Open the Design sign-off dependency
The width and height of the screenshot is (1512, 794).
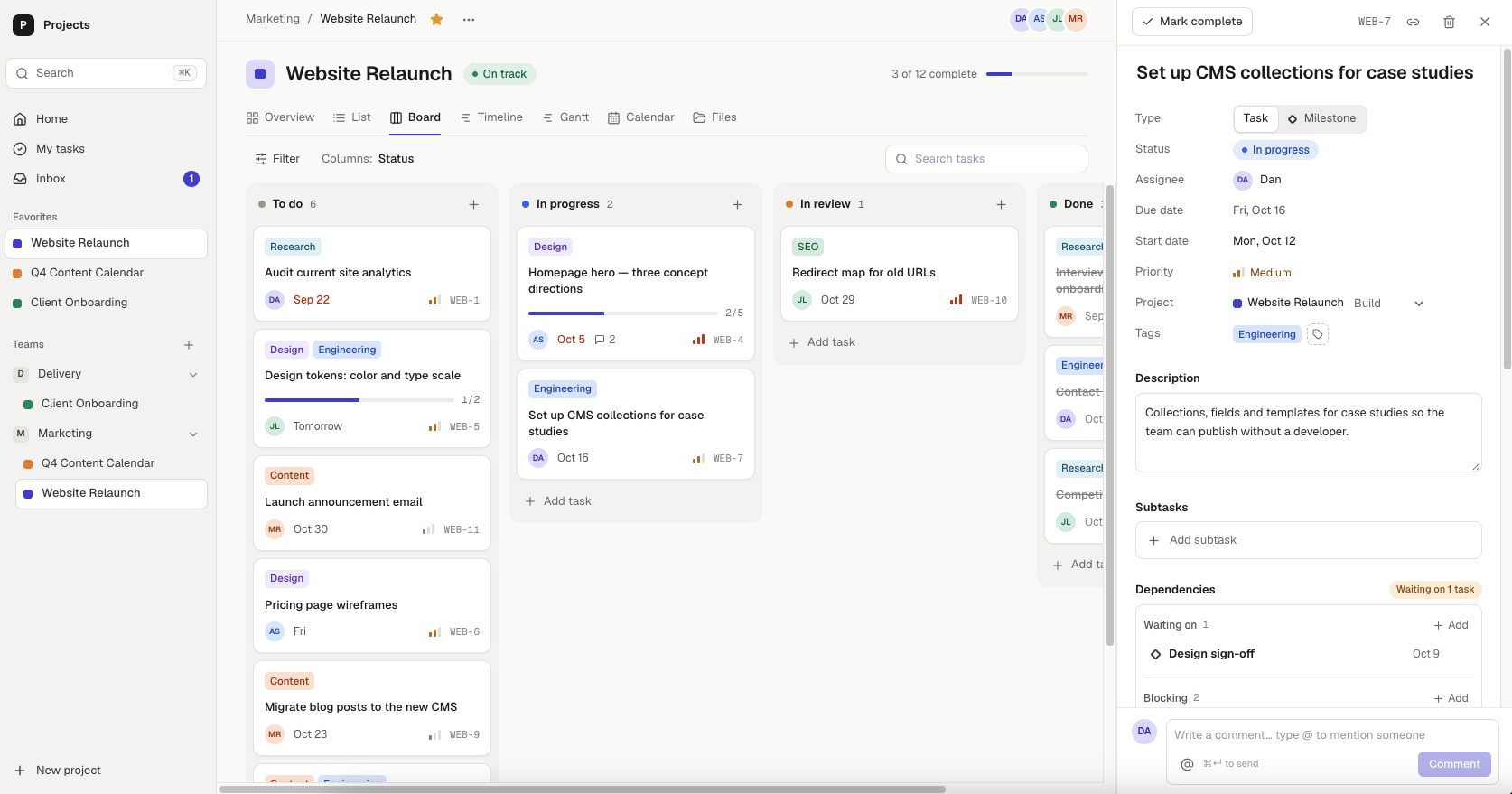[x=1211, y=654]
